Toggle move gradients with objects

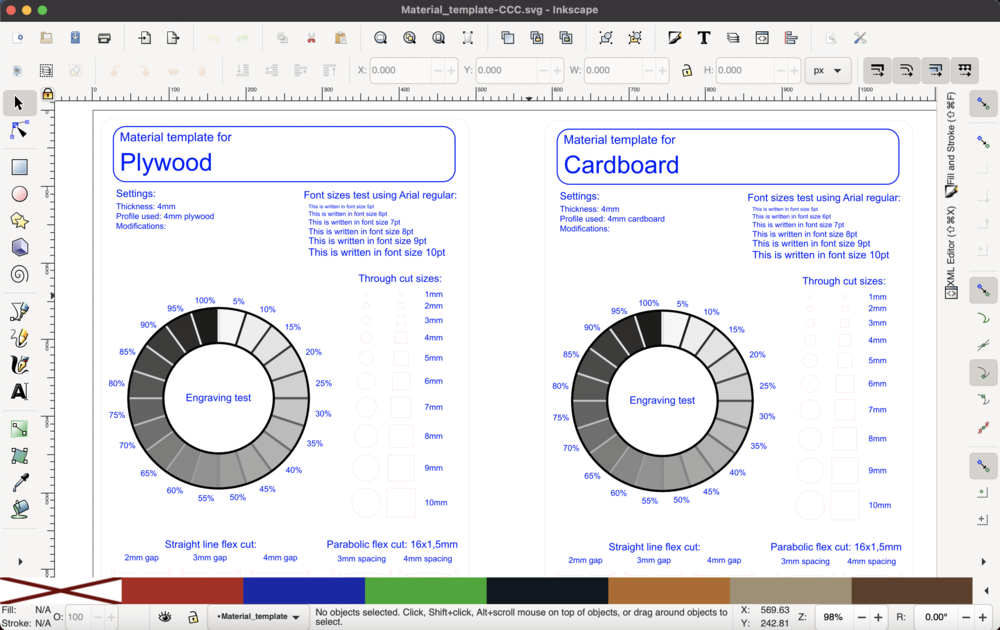tap(936, 70)
